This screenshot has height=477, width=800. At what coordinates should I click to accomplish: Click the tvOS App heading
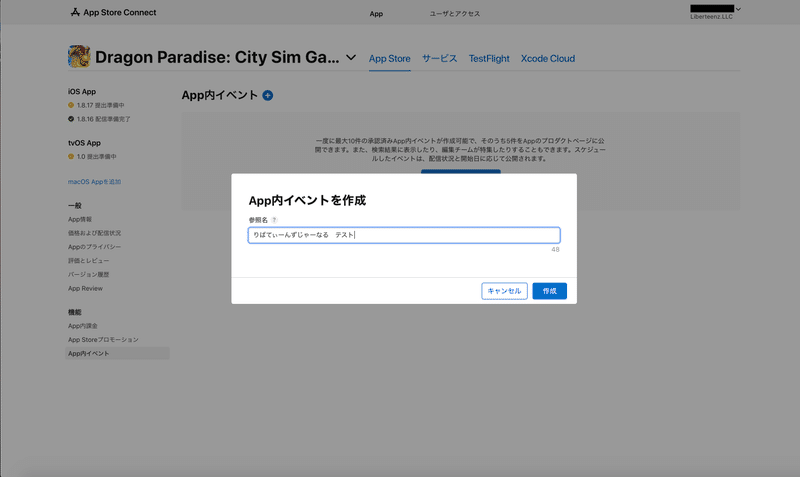[x=84, y=143]
